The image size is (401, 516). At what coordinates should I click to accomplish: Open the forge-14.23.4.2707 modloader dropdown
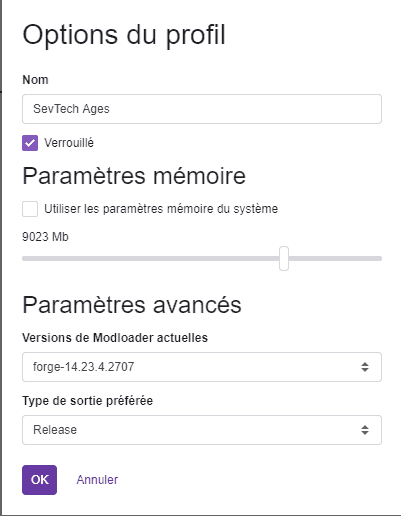pos(202,367)
